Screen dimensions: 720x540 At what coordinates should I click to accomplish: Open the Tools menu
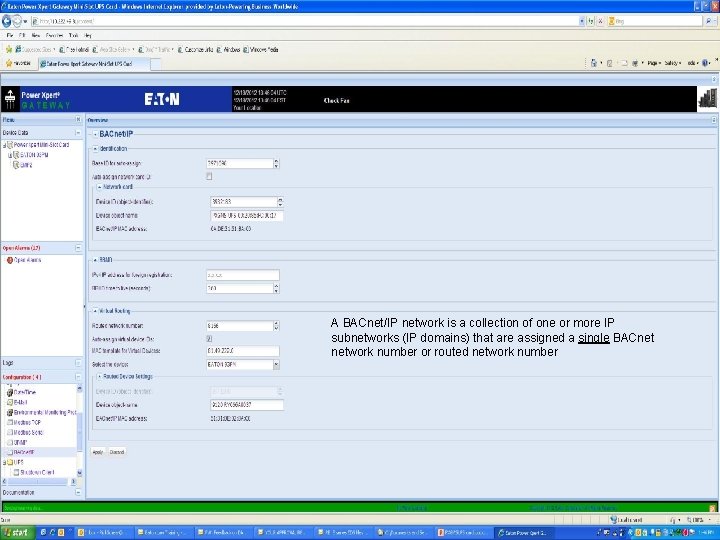pos(73,35)
